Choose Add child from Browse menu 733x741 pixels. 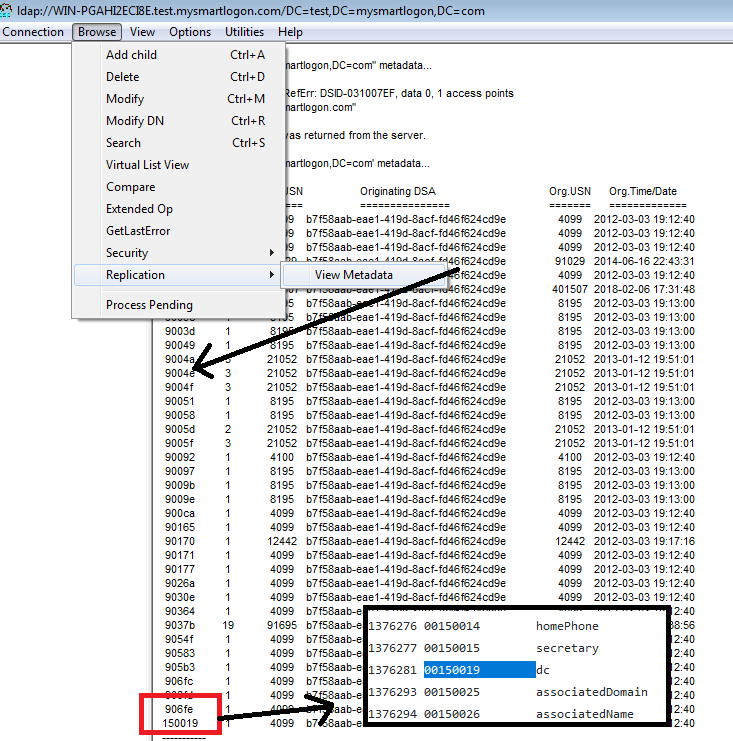click(x=180, y=55)
